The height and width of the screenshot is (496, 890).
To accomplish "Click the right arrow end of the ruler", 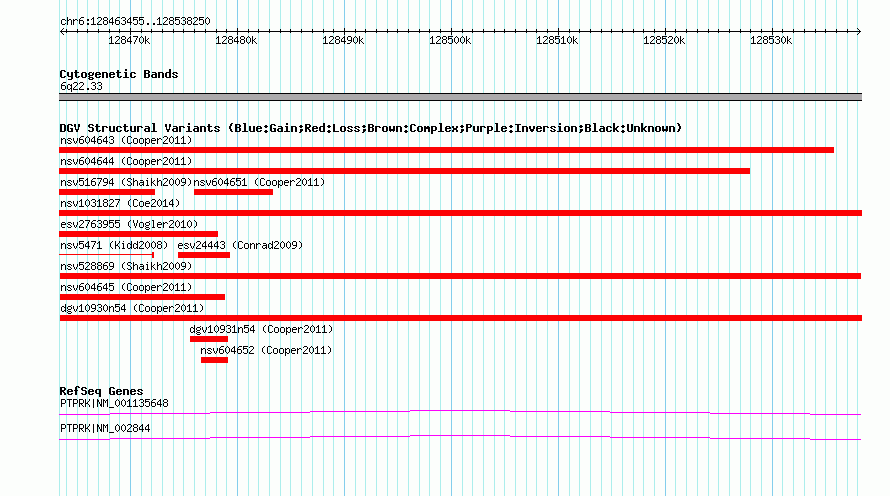I will (859, 32).
